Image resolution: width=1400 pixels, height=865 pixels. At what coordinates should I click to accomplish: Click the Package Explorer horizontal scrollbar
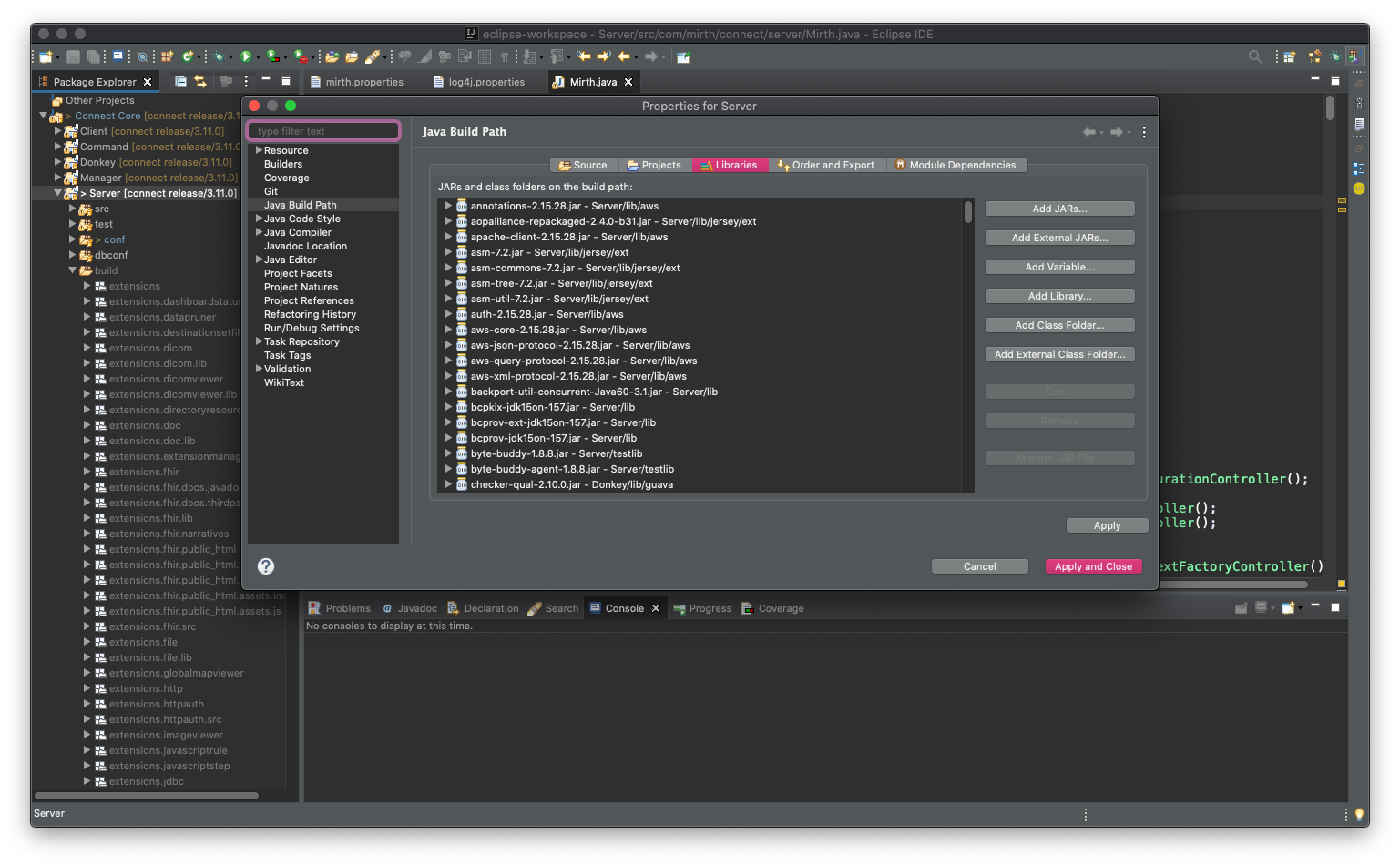(x=147, y=795)
